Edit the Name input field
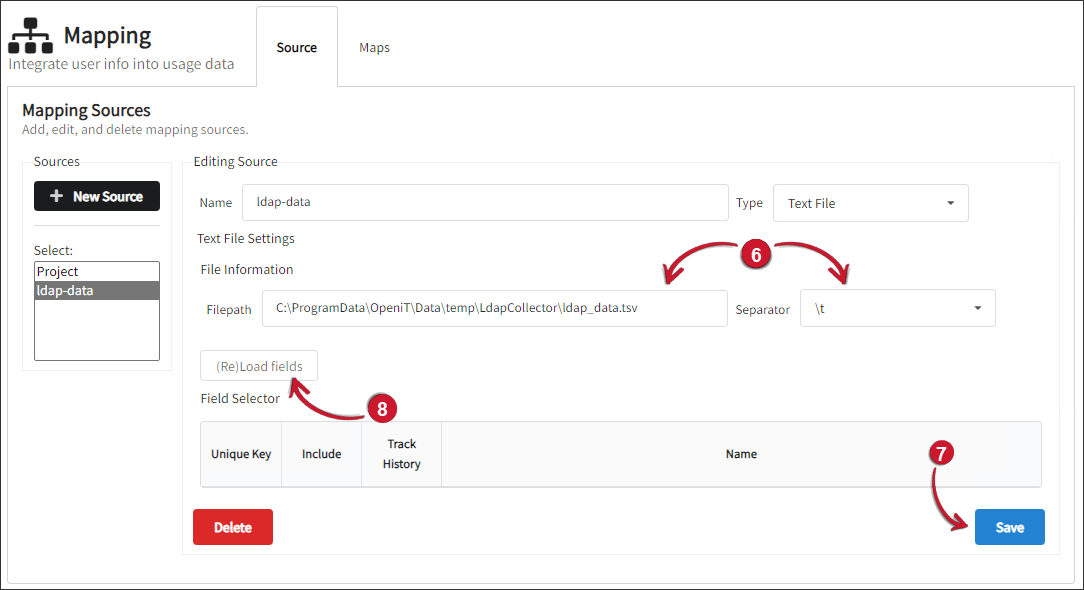The image size is (1084, 590). (485, 203)
